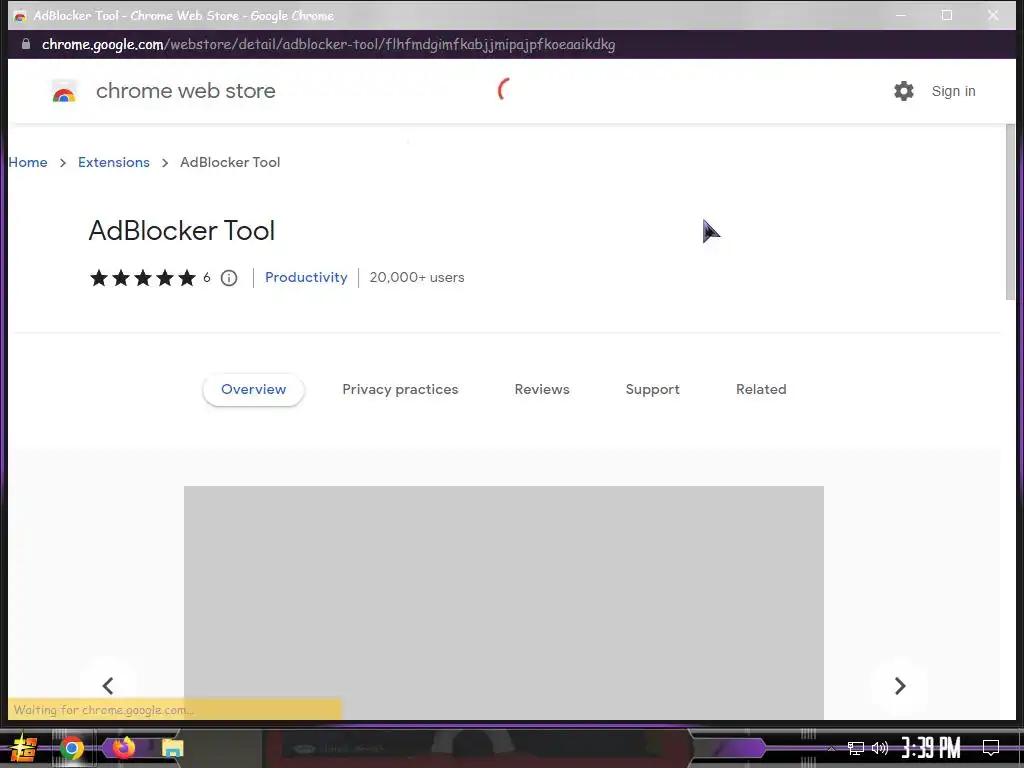This screenshot has height=768, width=1024.
Task: Go to Home in the breadcrumb
Action: [28, 162]
